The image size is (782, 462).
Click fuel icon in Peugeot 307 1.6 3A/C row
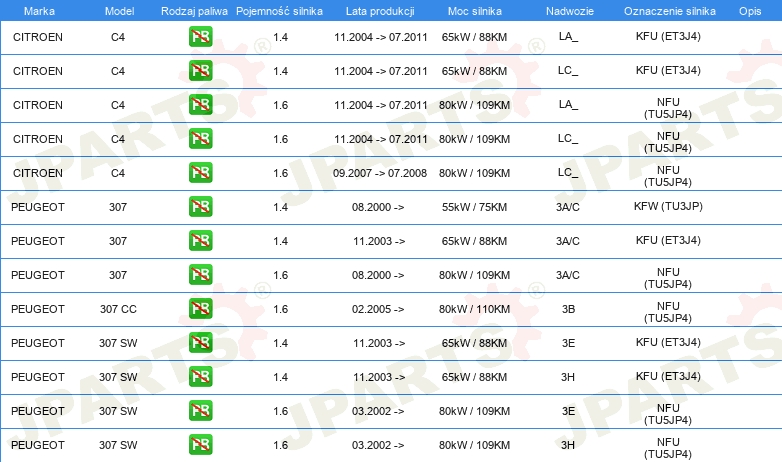[200, 274]
